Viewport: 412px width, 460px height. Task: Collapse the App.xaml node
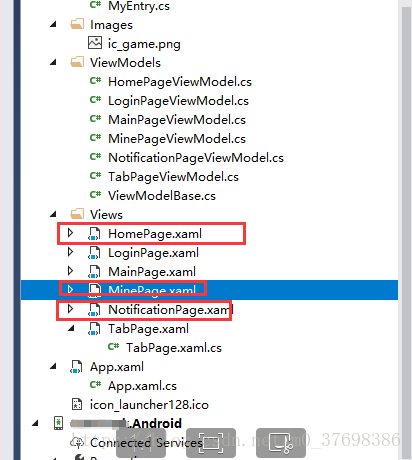(x=53, y=367)
